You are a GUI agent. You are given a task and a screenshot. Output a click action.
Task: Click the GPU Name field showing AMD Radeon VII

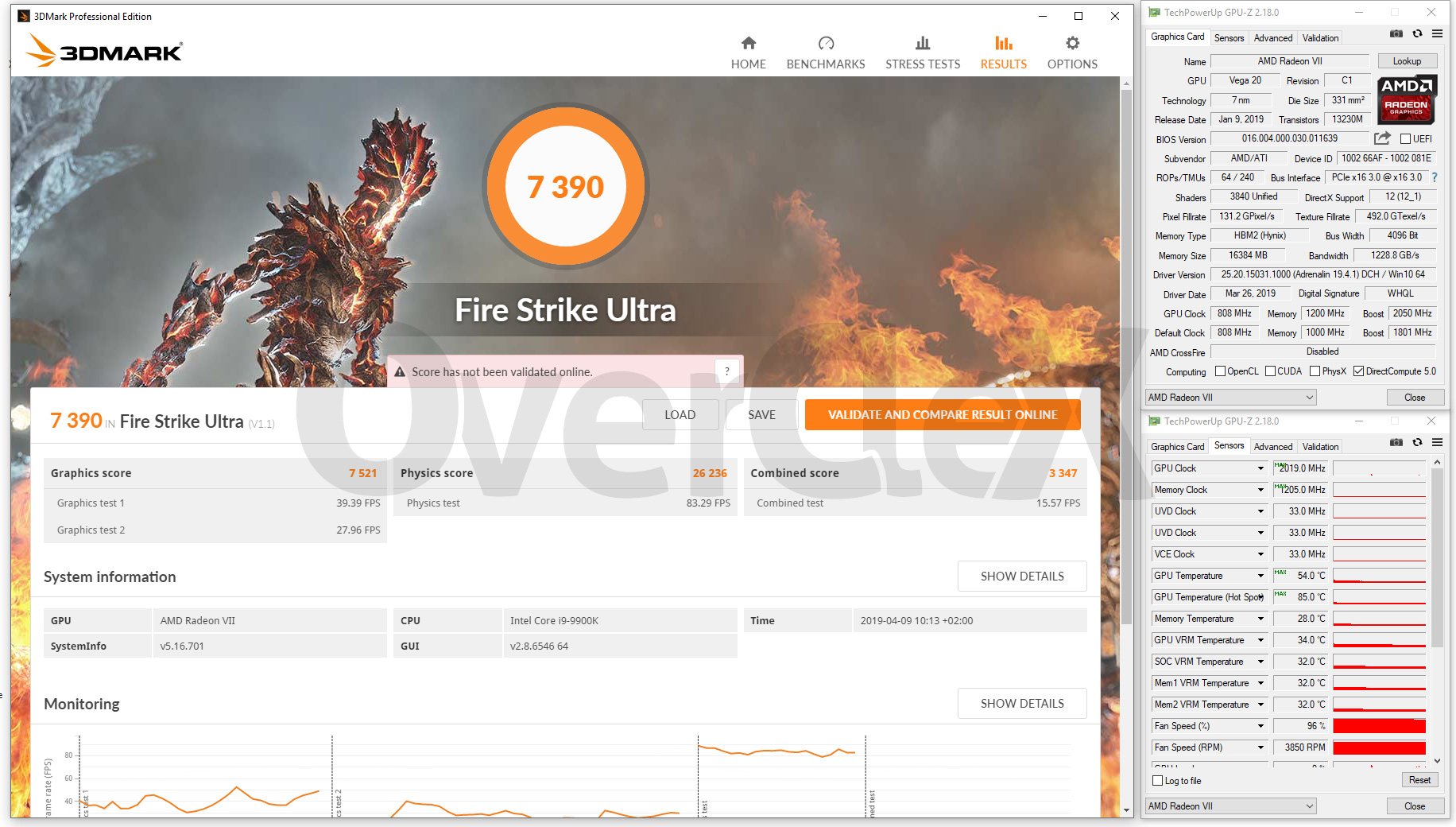[1289, 61]
